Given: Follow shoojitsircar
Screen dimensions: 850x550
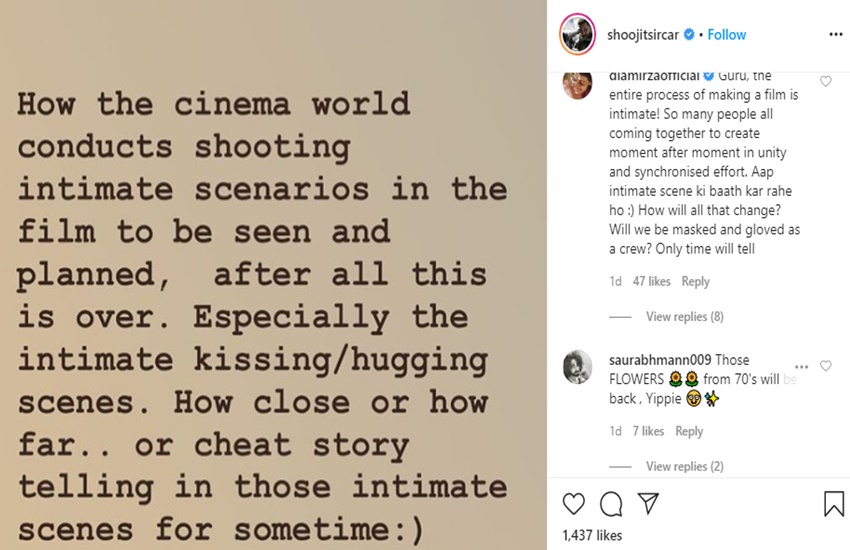Looking at the screenshot, I should pyautogui.click(x=726, y=35).
